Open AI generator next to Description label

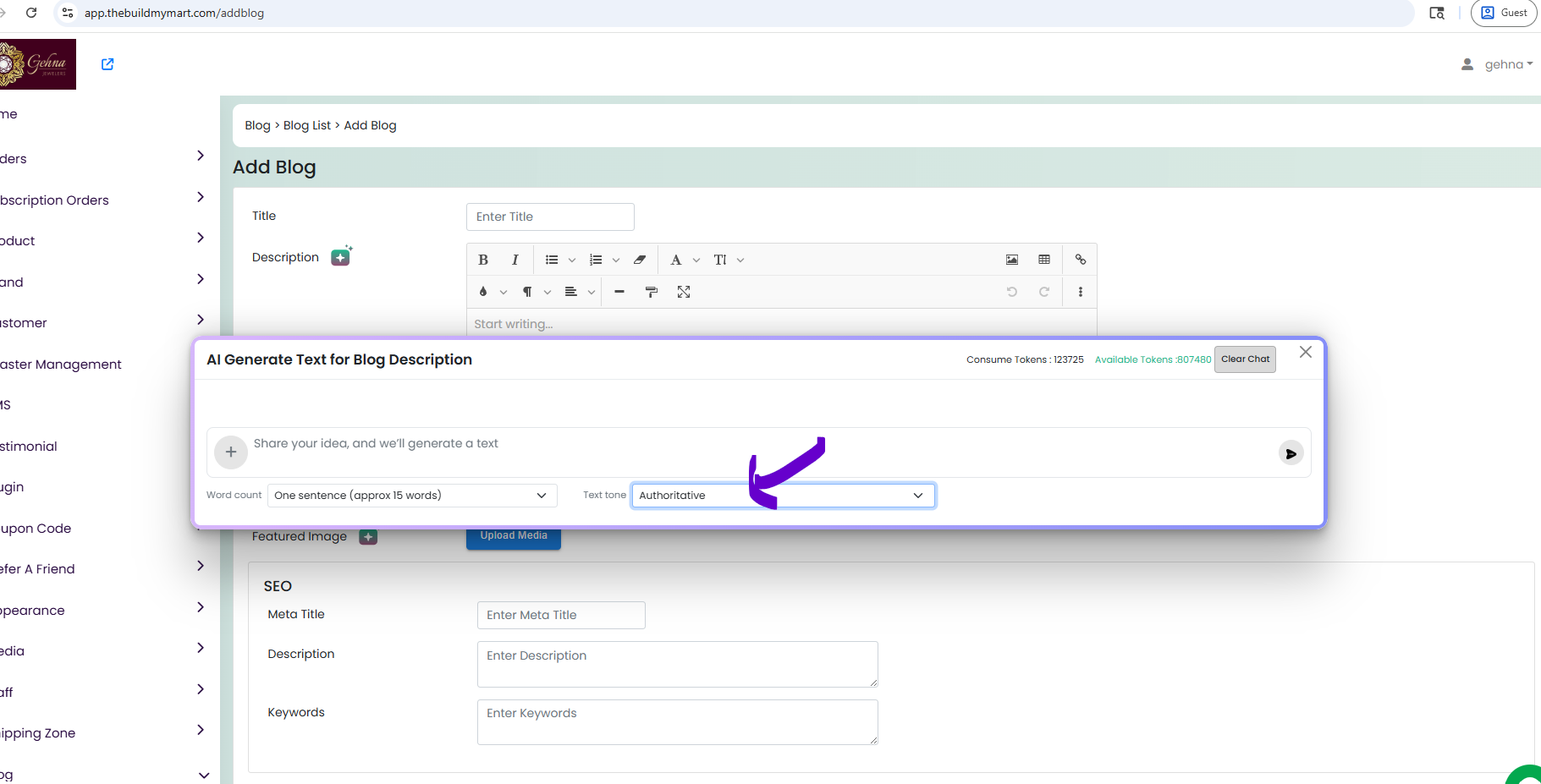point(341,256)
